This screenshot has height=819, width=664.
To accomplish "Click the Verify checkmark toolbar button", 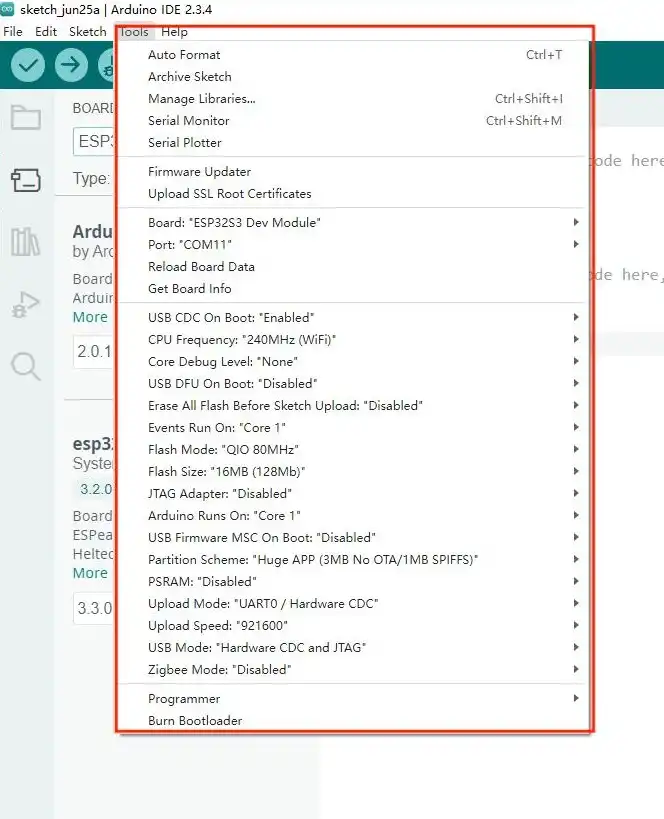I will click(x=28, y=65).
